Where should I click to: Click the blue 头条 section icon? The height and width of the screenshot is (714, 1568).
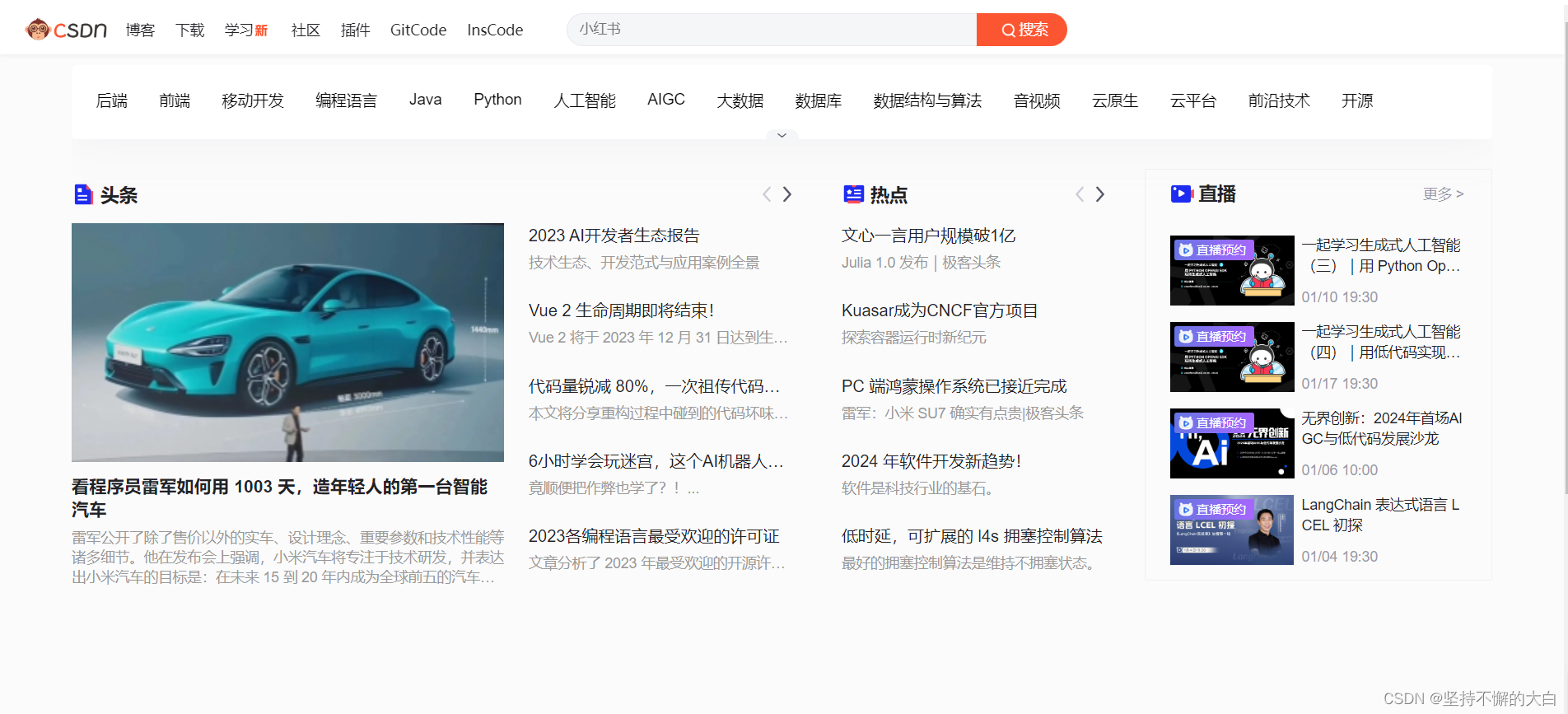click(x=83, y=194)
